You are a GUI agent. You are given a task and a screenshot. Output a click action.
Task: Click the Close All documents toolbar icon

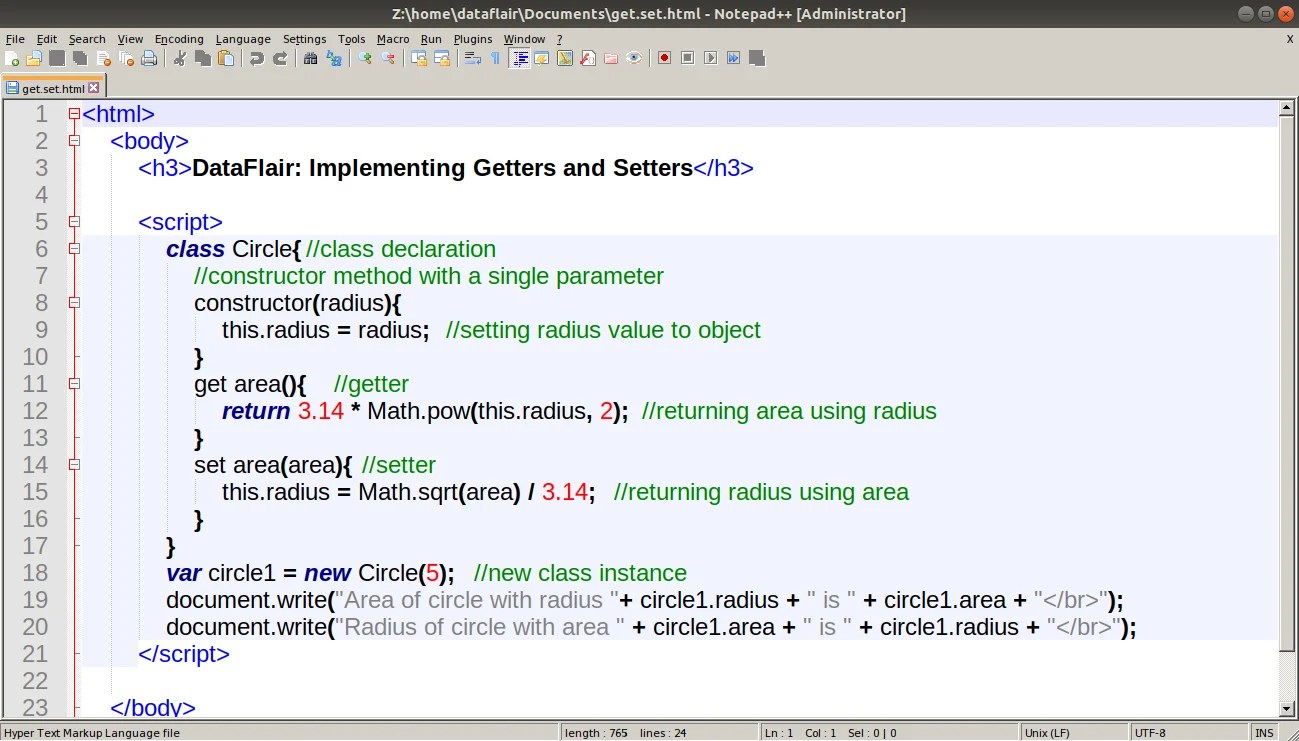click(126, 58)
